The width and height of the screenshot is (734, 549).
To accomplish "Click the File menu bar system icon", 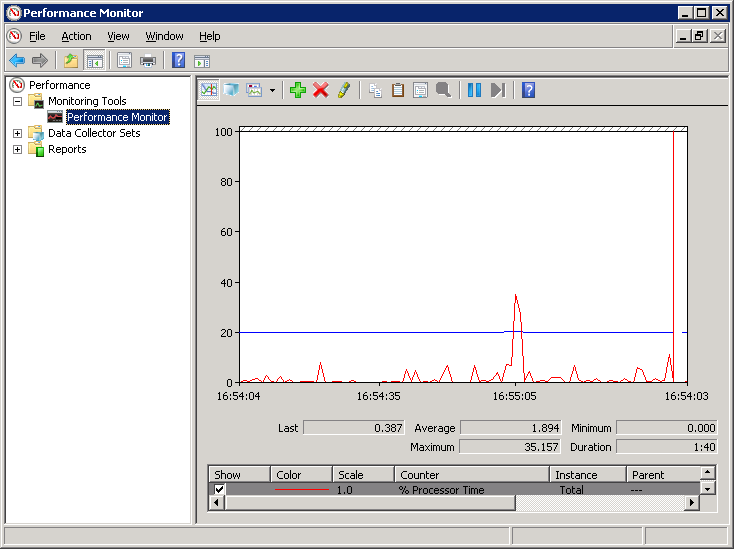I will point(15,36).
